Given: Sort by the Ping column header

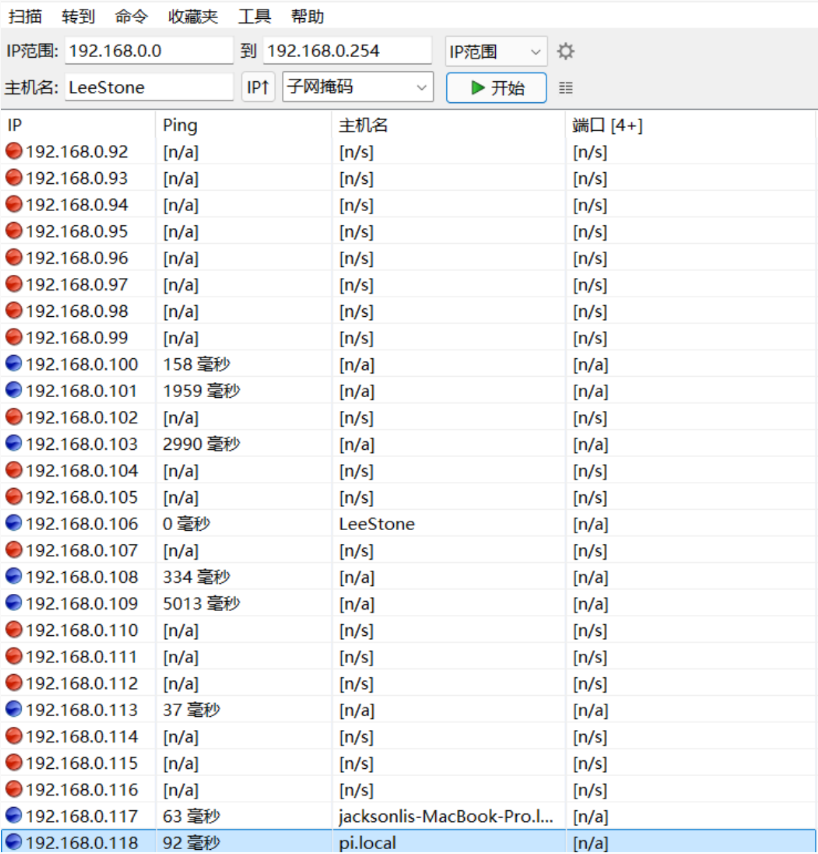Looking at the screenshot, I should point(244,125).
